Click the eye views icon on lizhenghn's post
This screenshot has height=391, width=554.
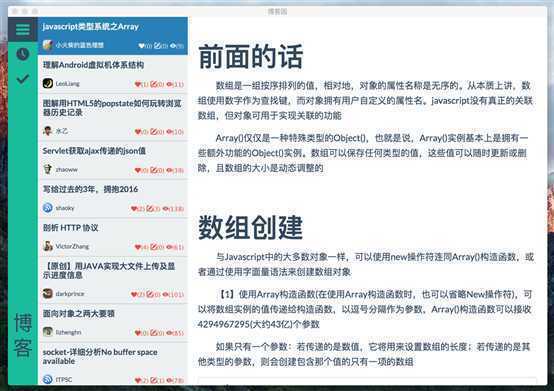[169, 333]
